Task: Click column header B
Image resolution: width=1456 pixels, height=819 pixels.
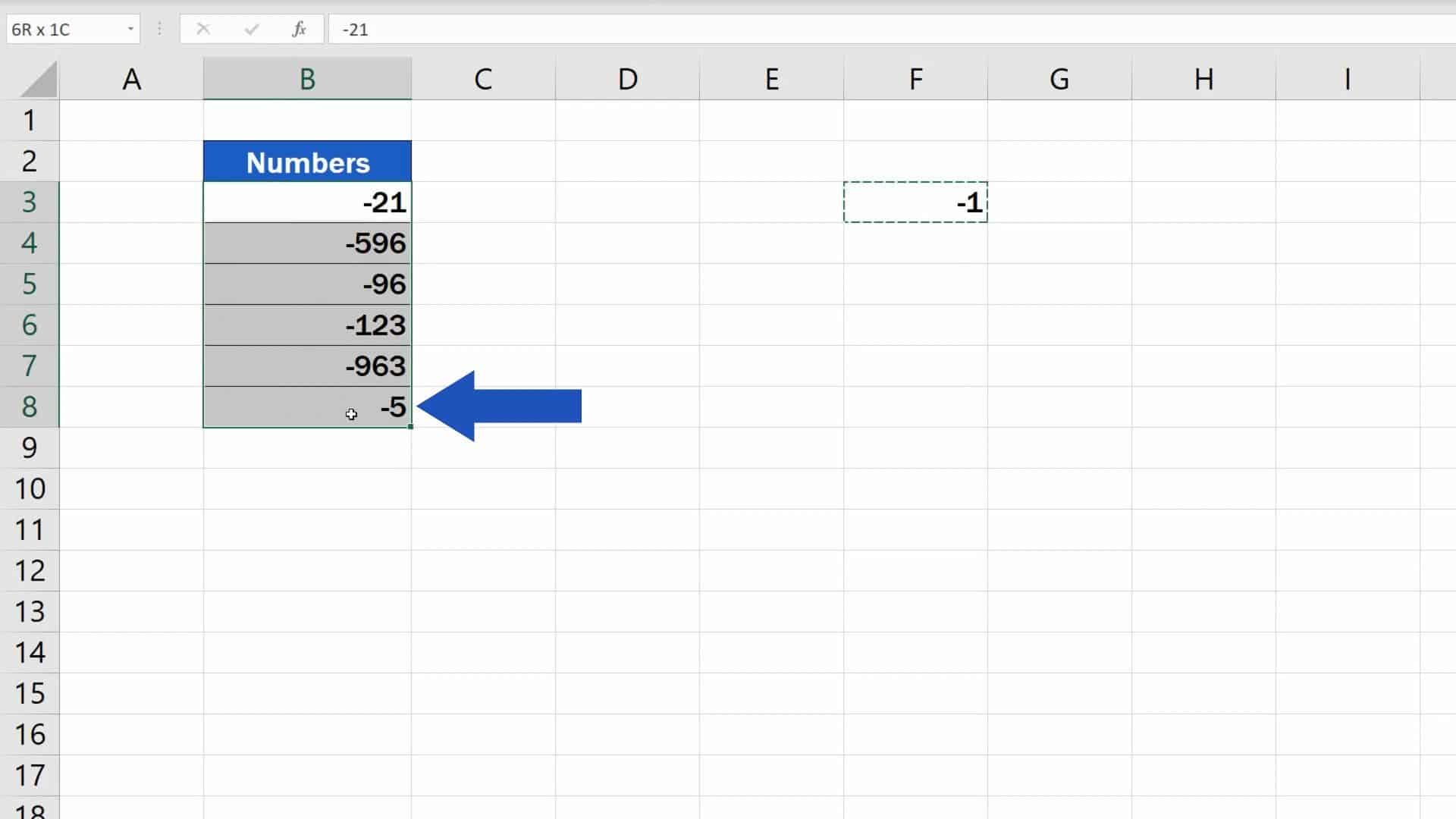Action: coord(307,78)
